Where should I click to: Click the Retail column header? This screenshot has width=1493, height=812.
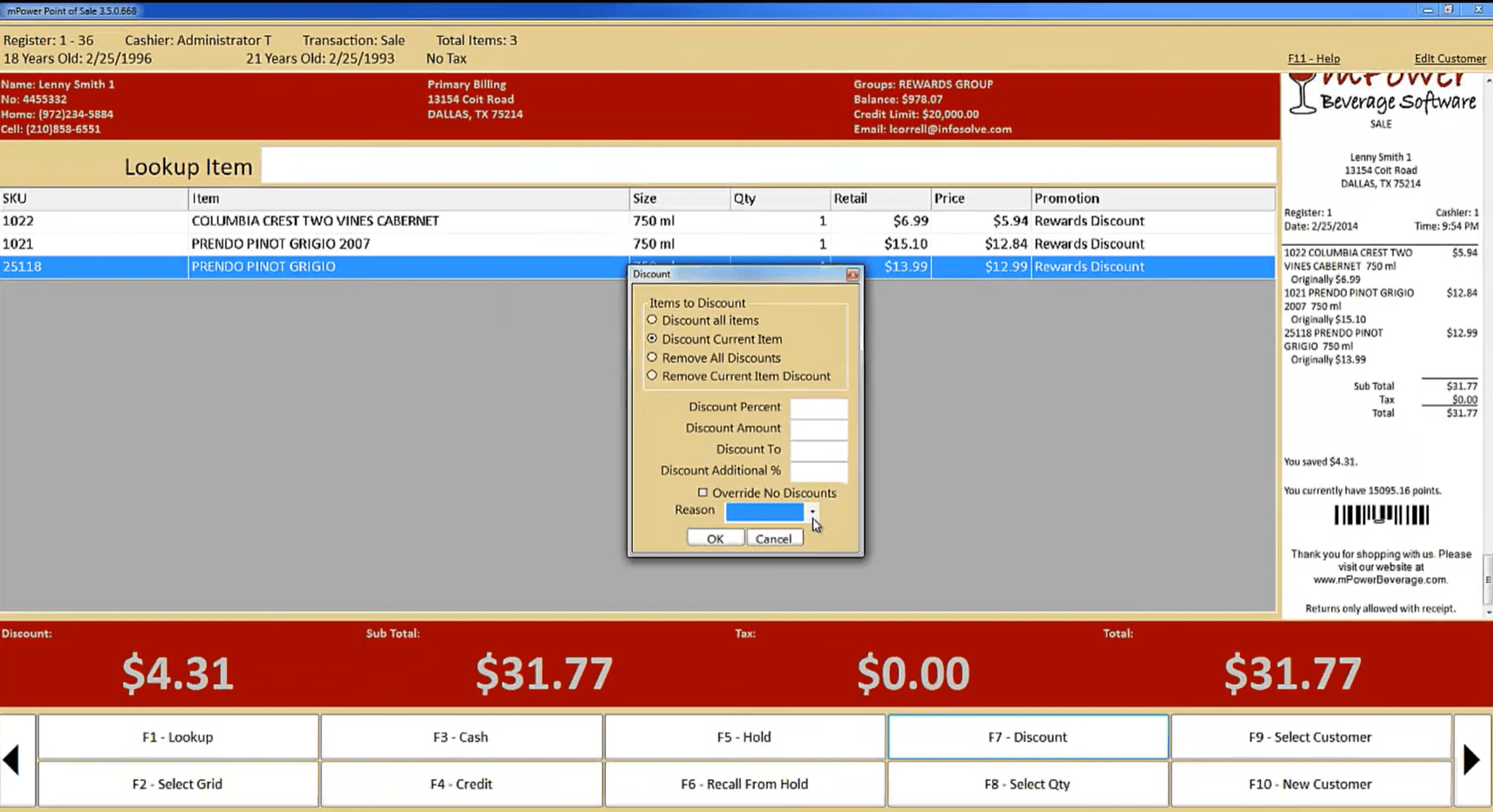point(881,199)
